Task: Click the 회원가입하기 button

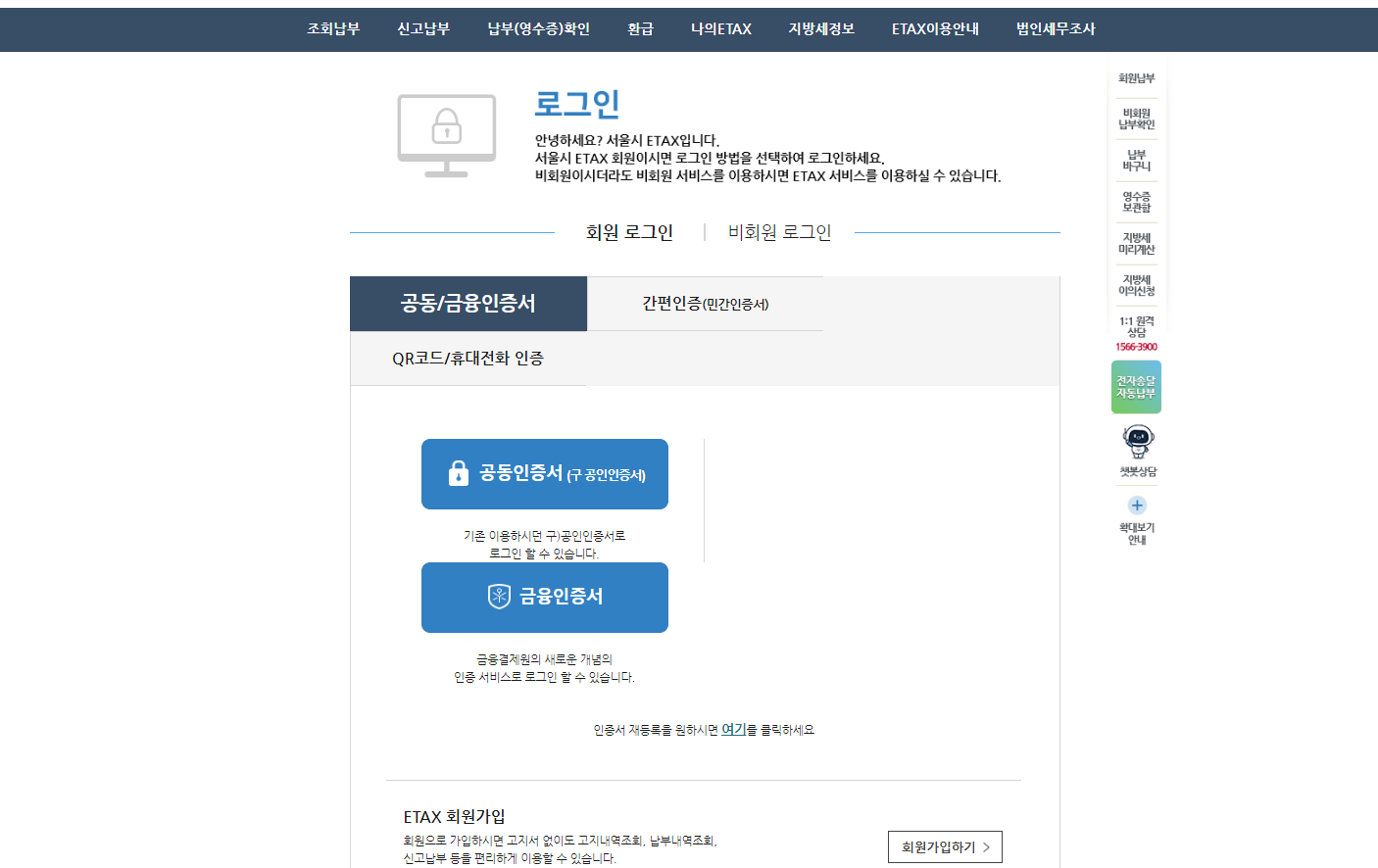Action: click(945, 847)
